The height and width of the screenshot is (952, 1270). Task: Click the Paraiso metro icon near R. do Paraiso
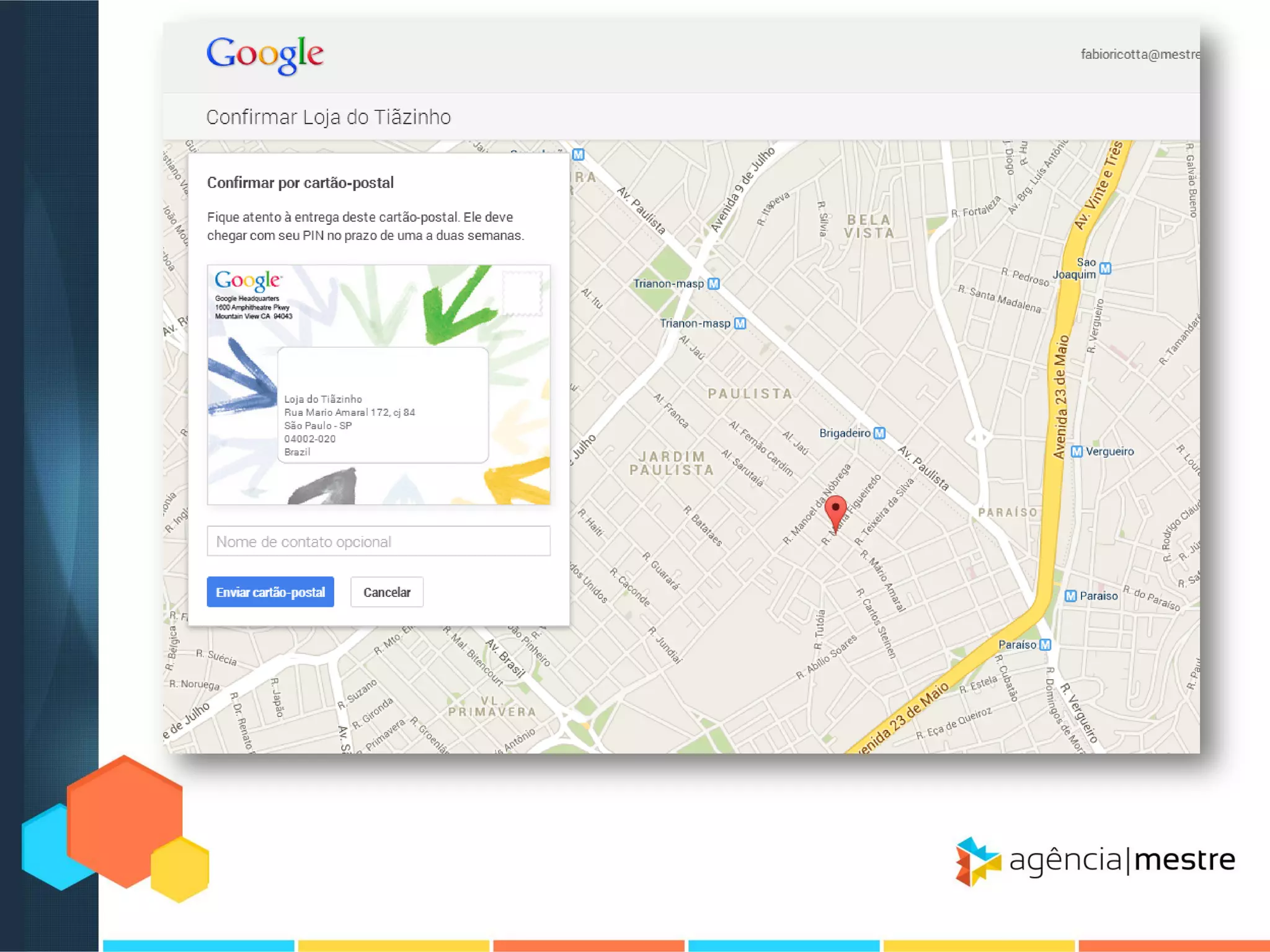(1070, 596)
